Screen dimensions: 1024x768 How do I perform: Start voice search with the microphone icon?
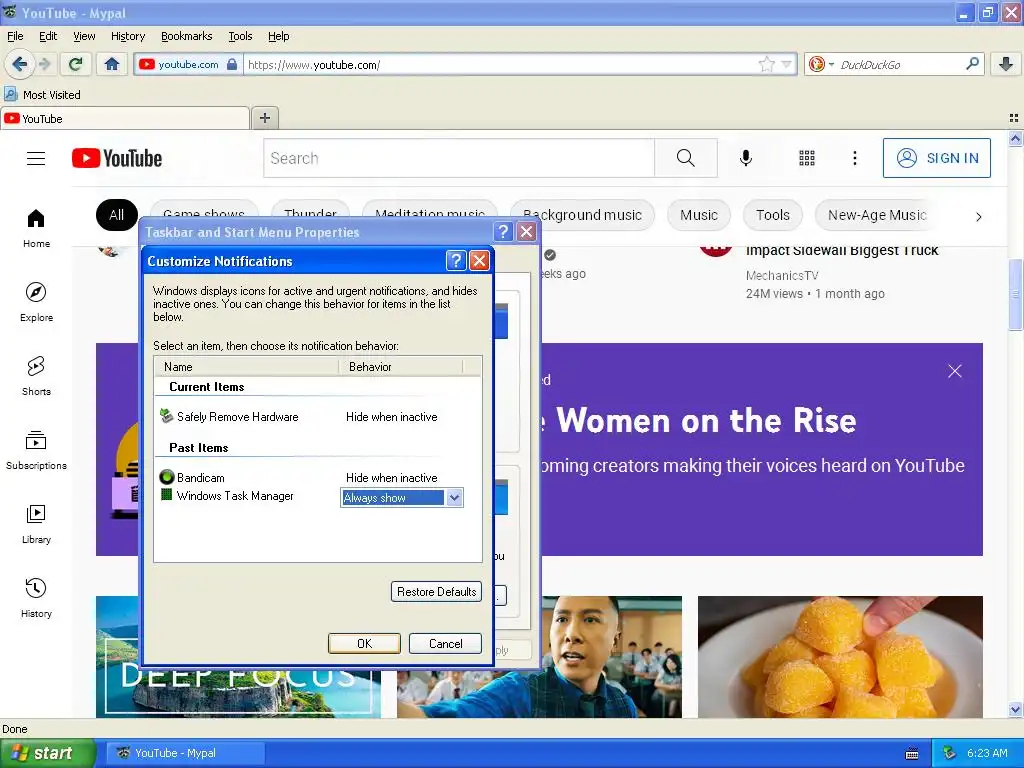click(x=746, y=158)
